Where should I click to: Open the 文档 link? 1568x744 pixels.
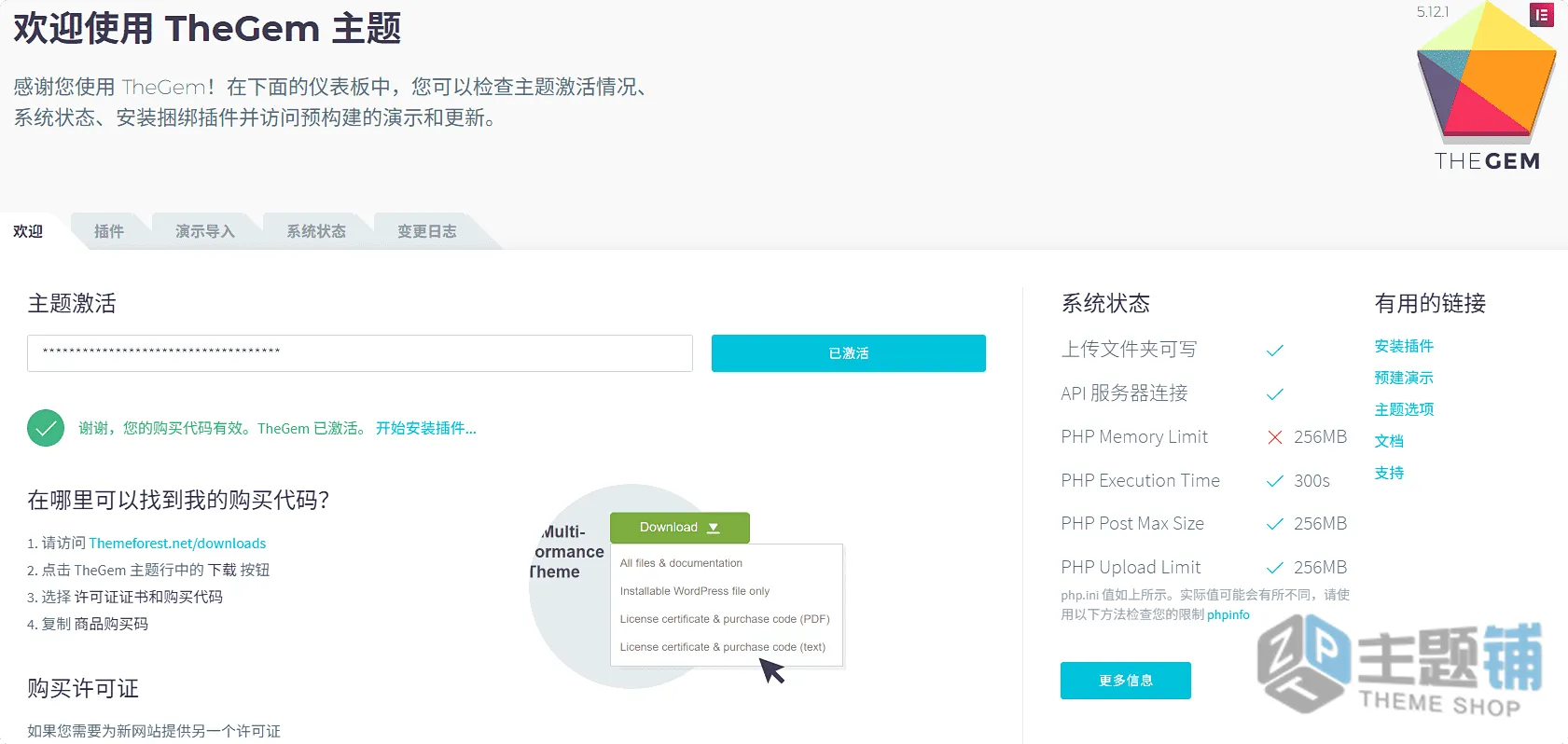coord(1389,441)
